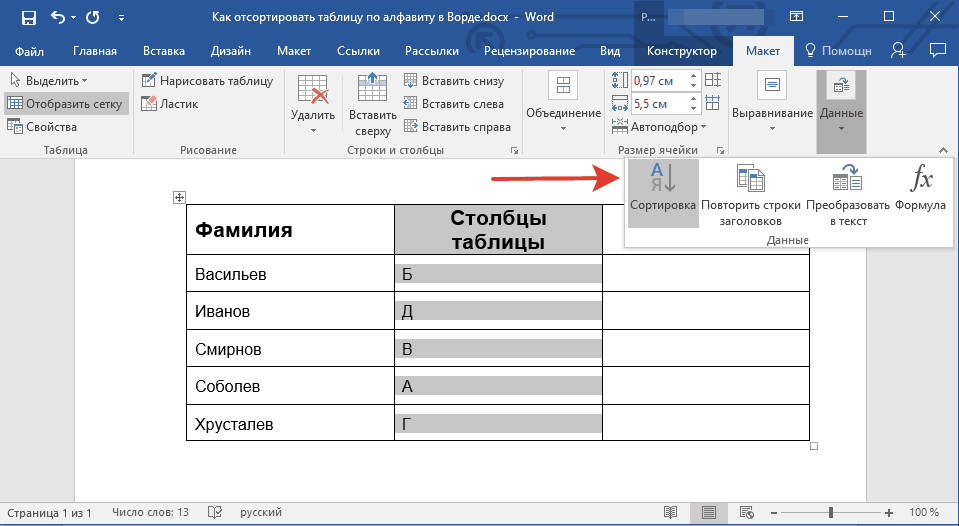Click the Sort (Сортировка) icon
This screenshot has width=959, height=526.
[663, 185]
